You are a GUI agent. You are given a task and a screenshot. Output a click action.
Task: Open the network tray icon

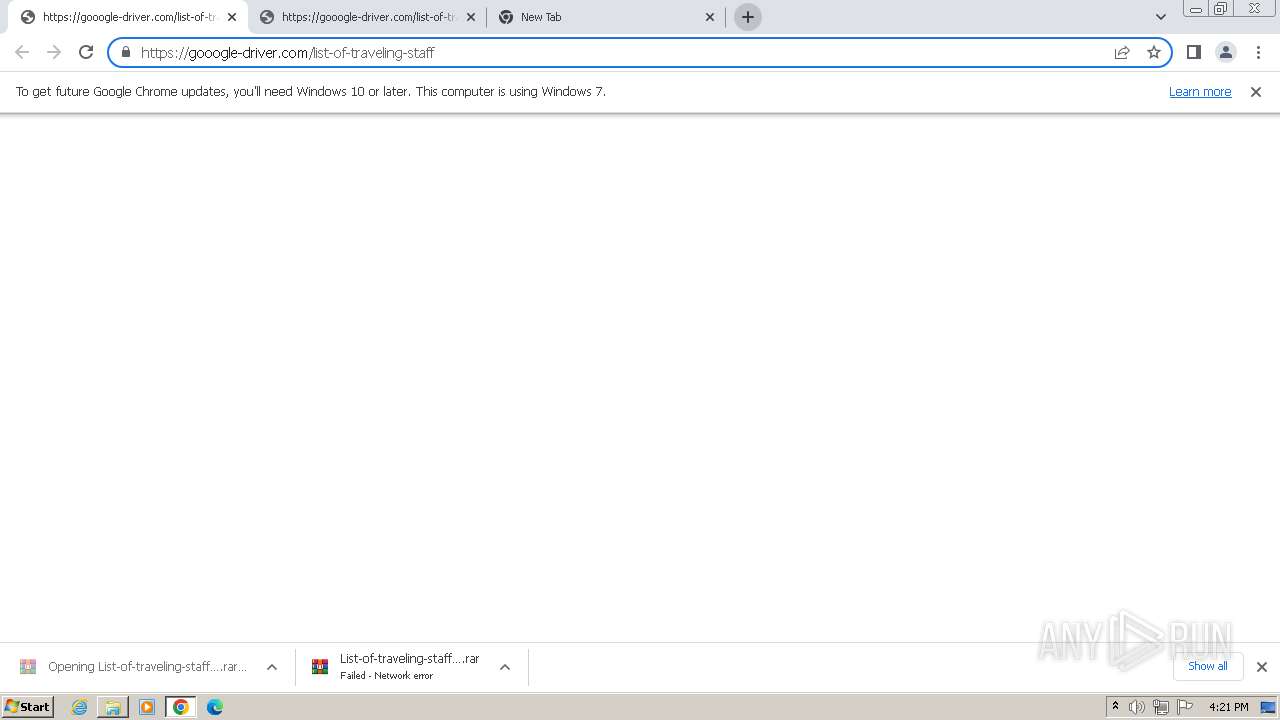click(x=1161, y=707)
